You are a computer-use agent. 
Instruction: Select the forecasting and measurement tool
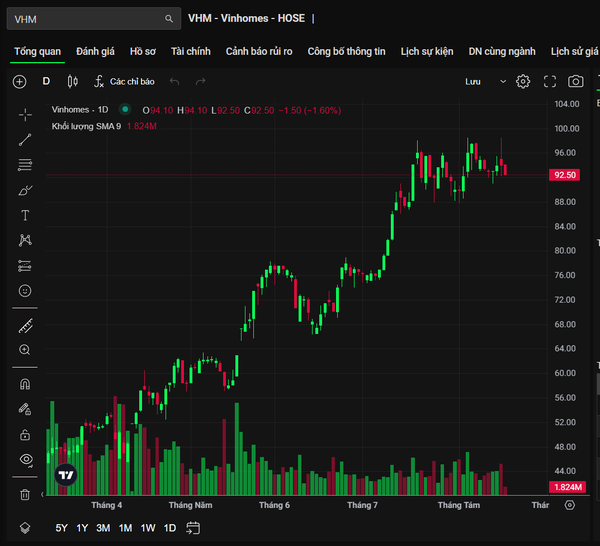25,266
